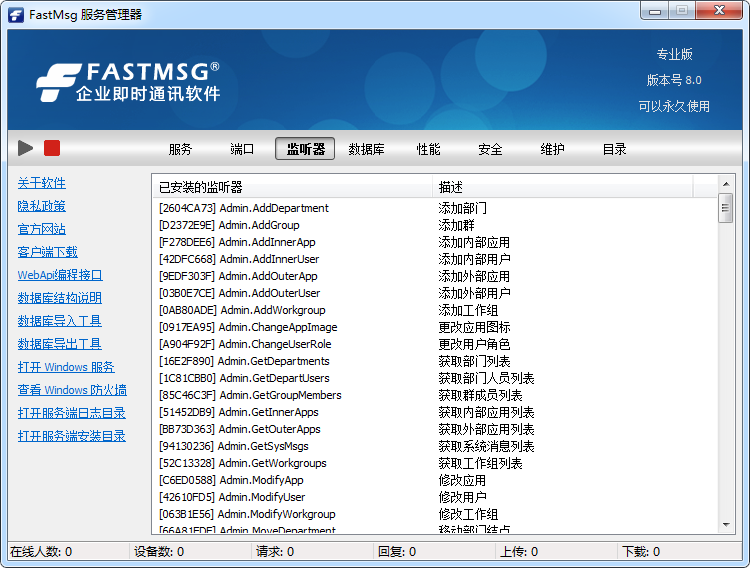Viewport: 750px width, 568px height.
Task: Select the Admin.AddInnerApp listener row
Action: click(x=434, y=242)
